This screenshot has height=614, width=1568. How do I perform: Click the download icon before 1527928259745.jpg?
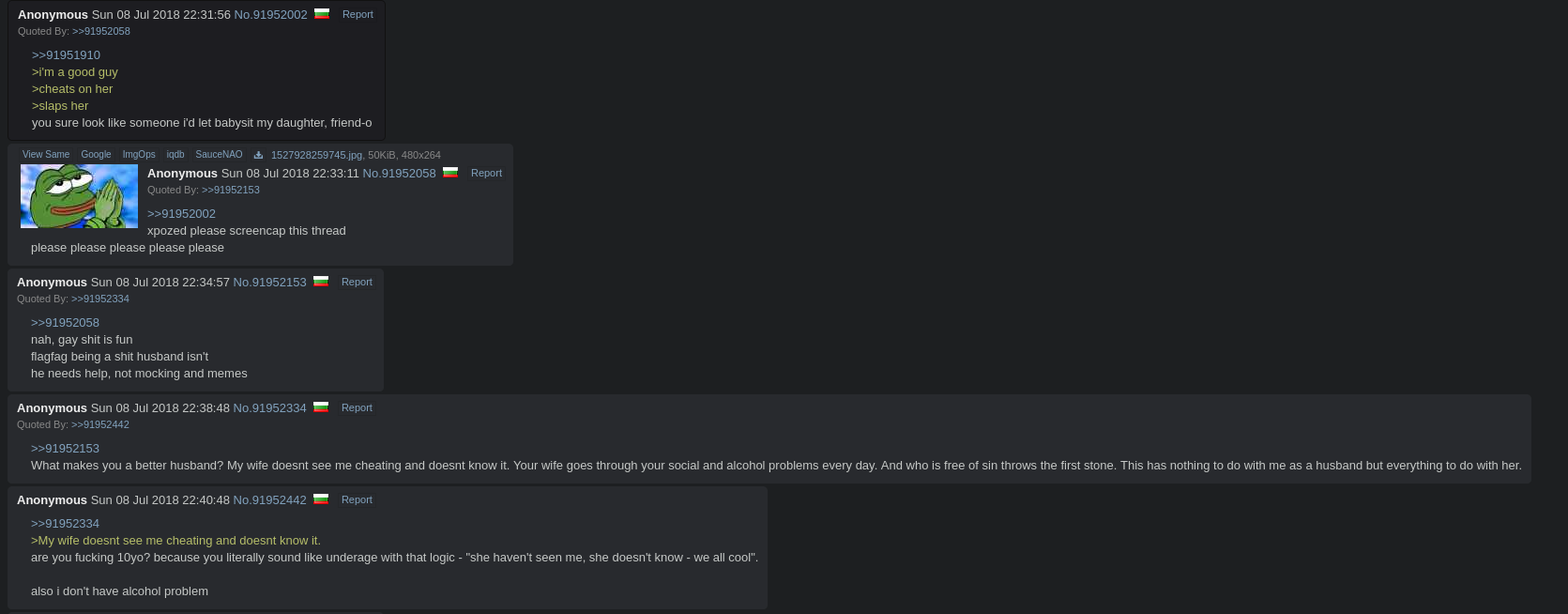(258, 155)
